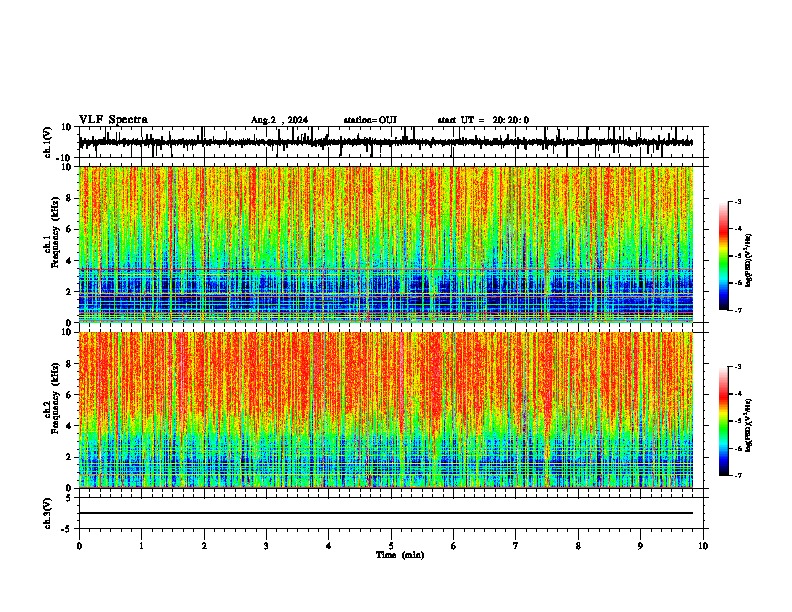This screenshot has height=612, width=792.
Task: Click the ch.1 "Frequency (kHz)" axis label
Action: point(55,233)
